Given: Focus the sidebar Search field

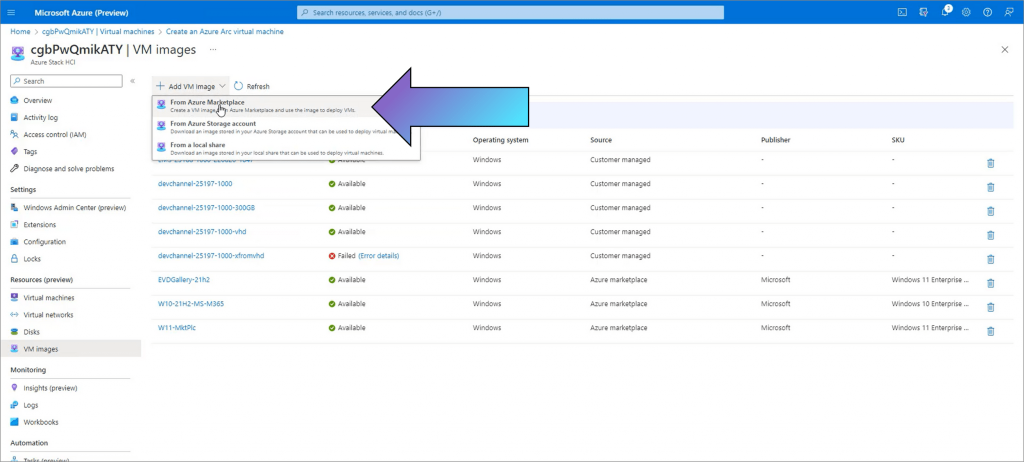Looking at the screenshot, I should click(x=66, y=81).
